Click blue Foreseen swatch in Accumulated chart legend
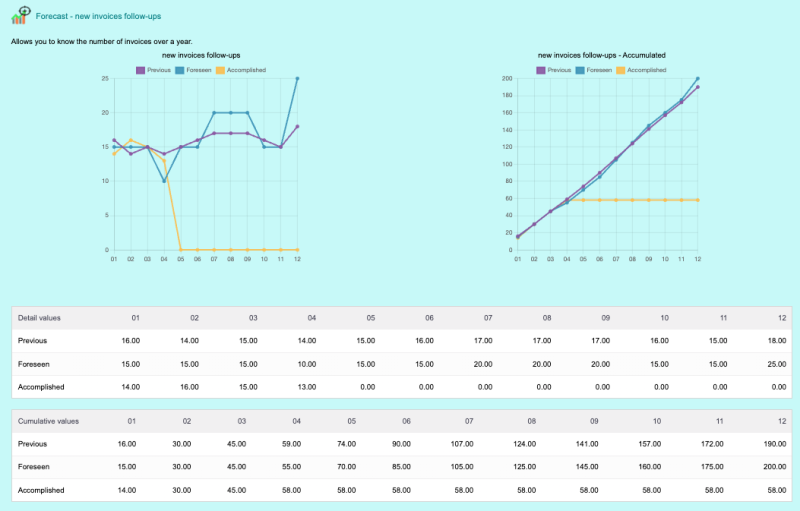This screenshot has height=511, width=800. [581, 70]
